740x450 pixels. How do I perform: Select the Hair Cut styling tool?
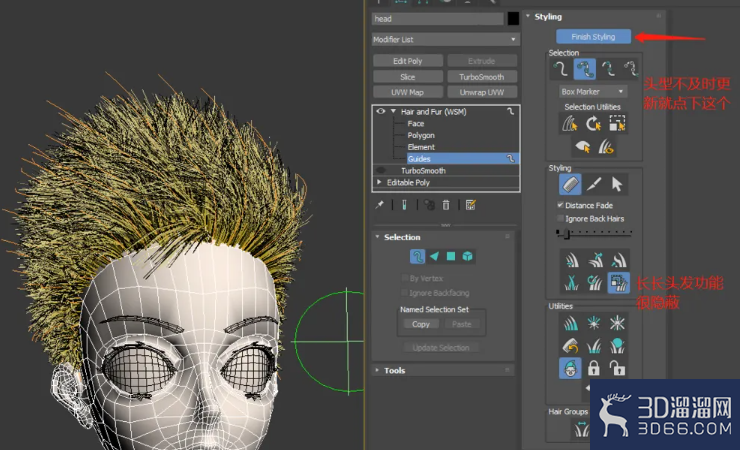point(594,184)
